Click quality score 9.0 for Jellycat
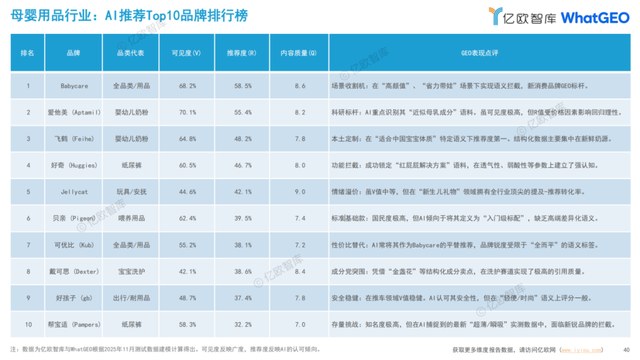The width and height of the screenshot is (640, 360). click(300, 192)
